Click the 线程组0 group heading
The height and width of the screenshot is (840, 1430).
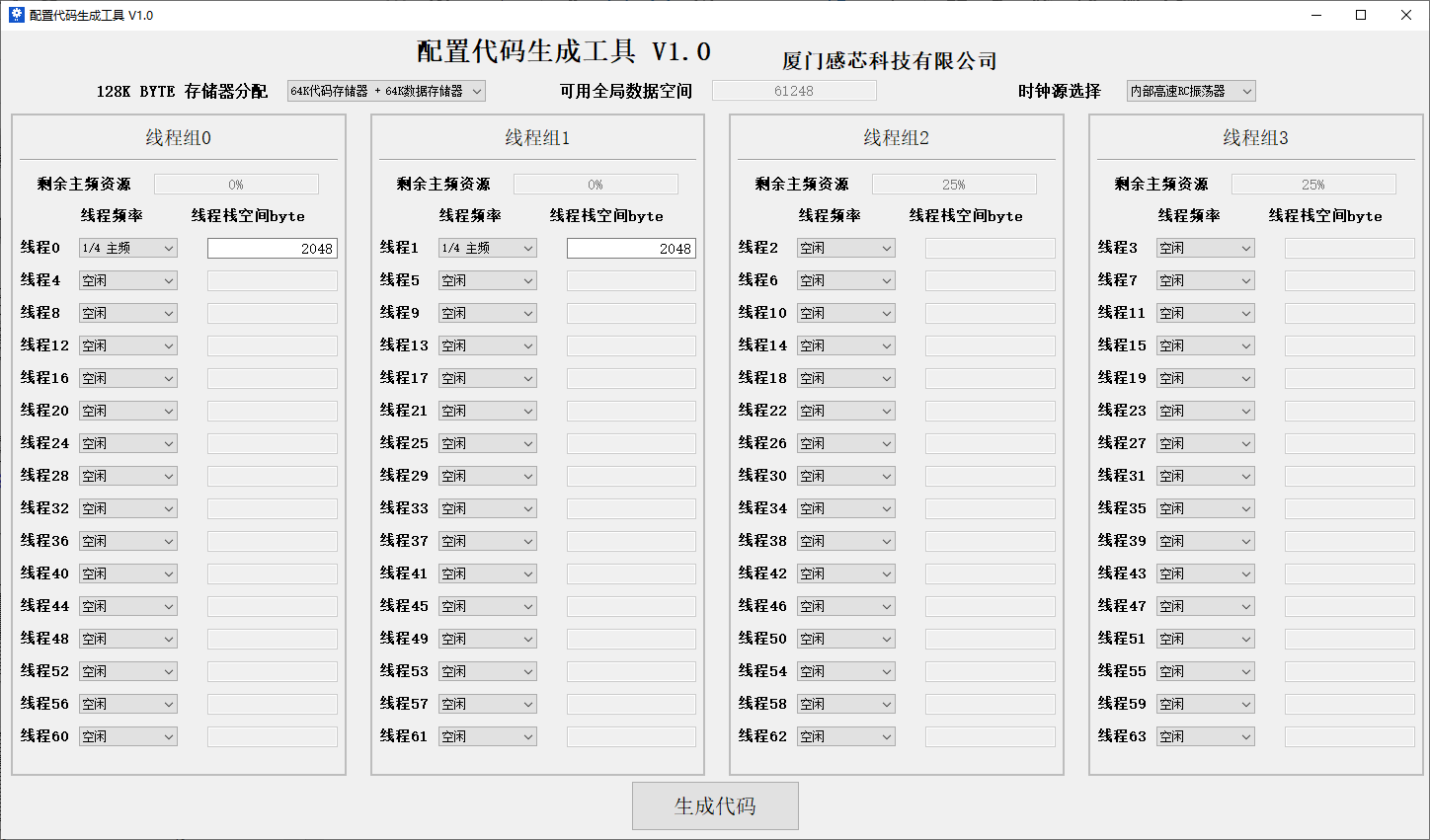coord(179,138)
